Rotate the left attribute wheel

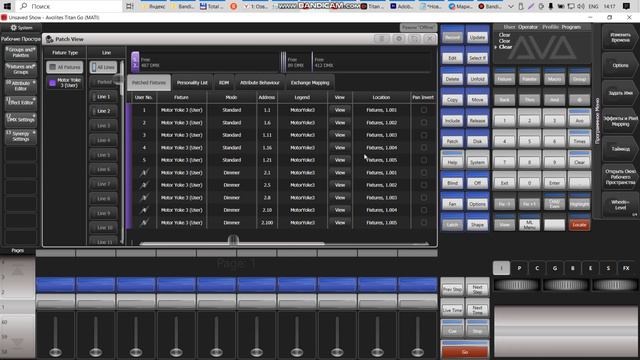click(x=517, y=285)
